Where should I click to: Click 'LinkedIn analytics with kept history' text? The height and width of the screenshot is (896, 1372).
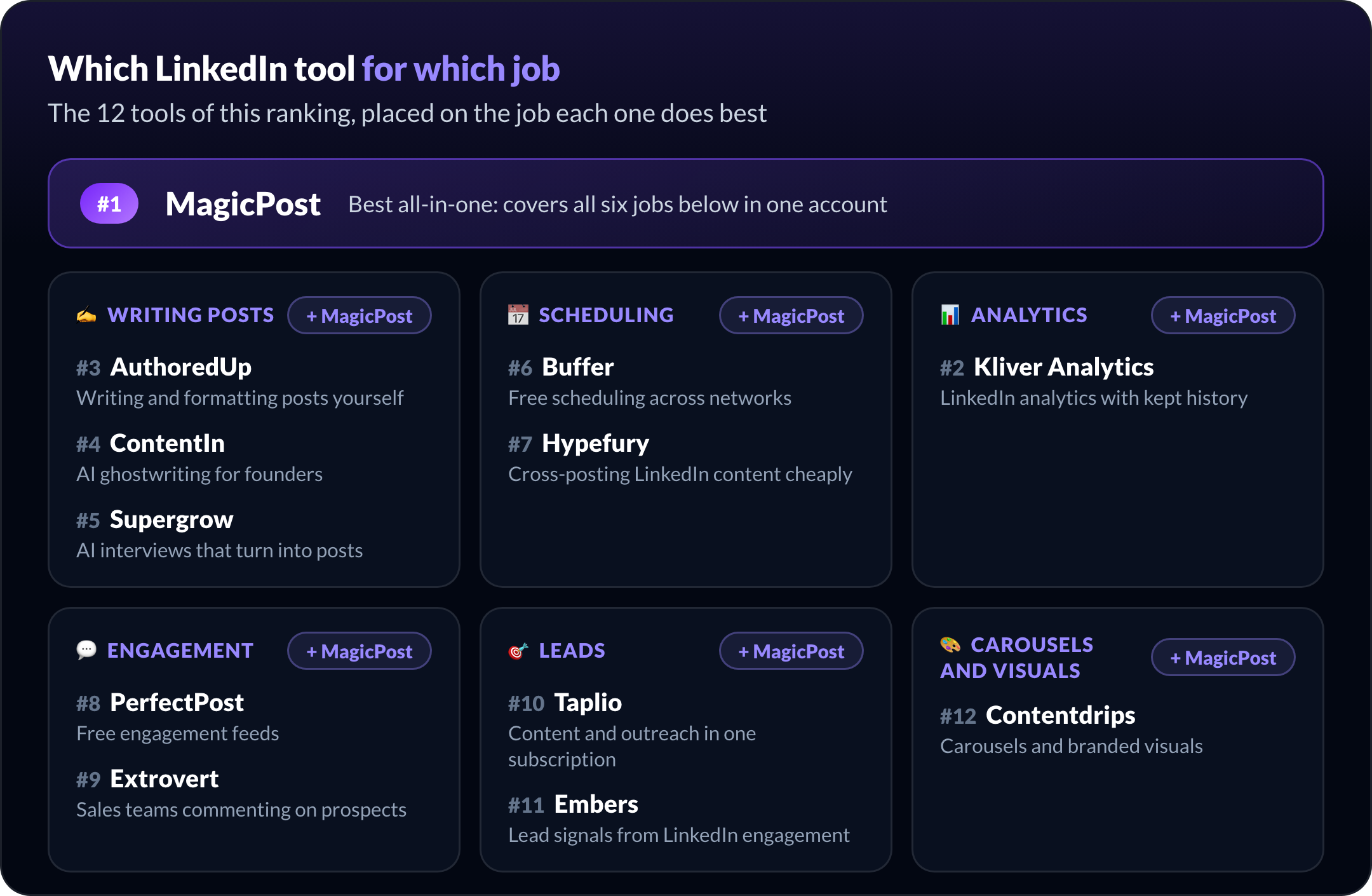1094,398
